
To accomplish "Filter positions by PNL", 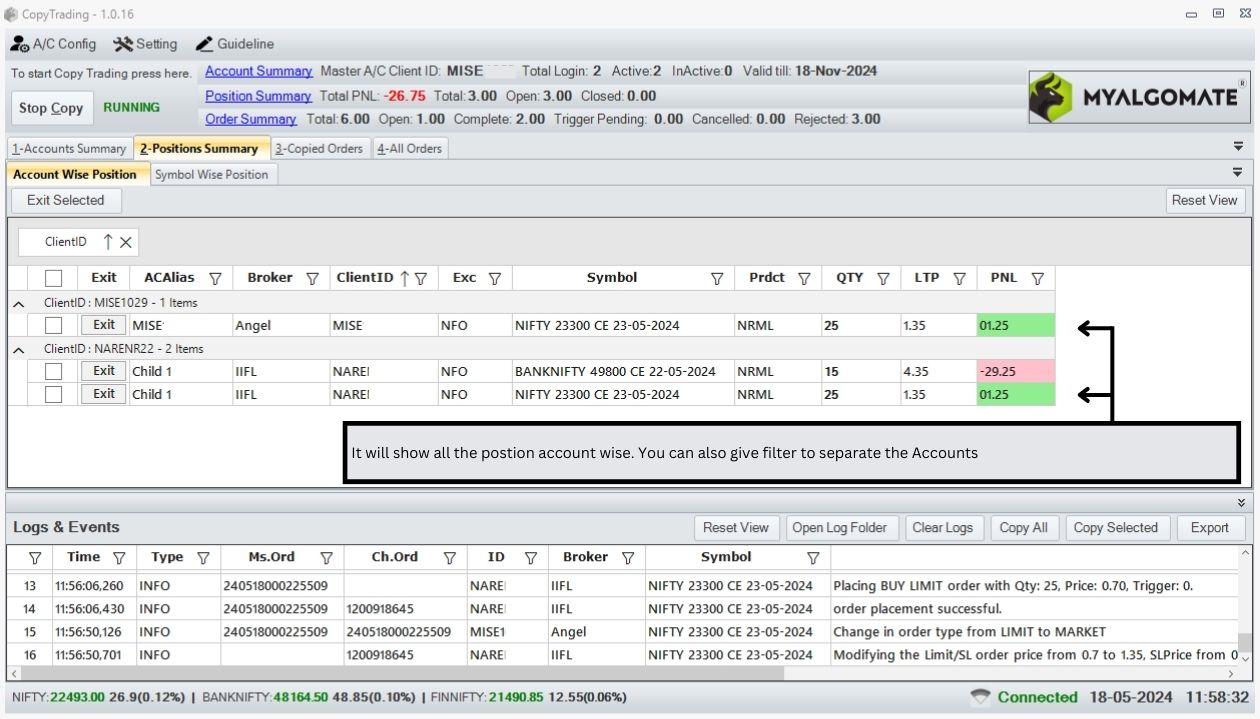I will [x=1037, y=278].
